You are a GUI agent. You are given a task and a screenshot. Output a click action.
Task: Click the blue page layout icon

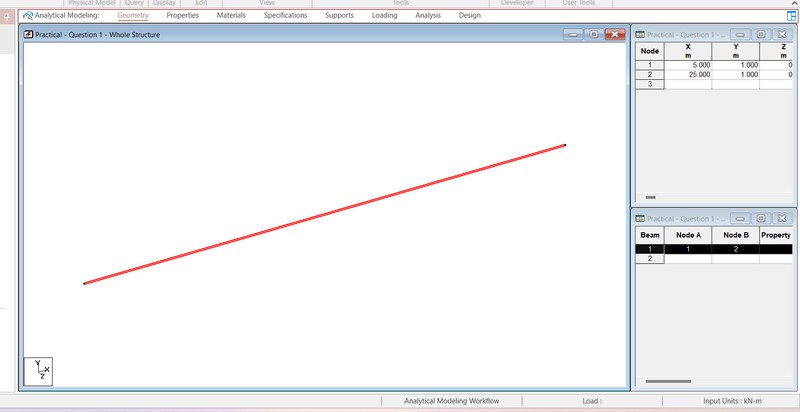pyautogui.click(x=791, y=16)
